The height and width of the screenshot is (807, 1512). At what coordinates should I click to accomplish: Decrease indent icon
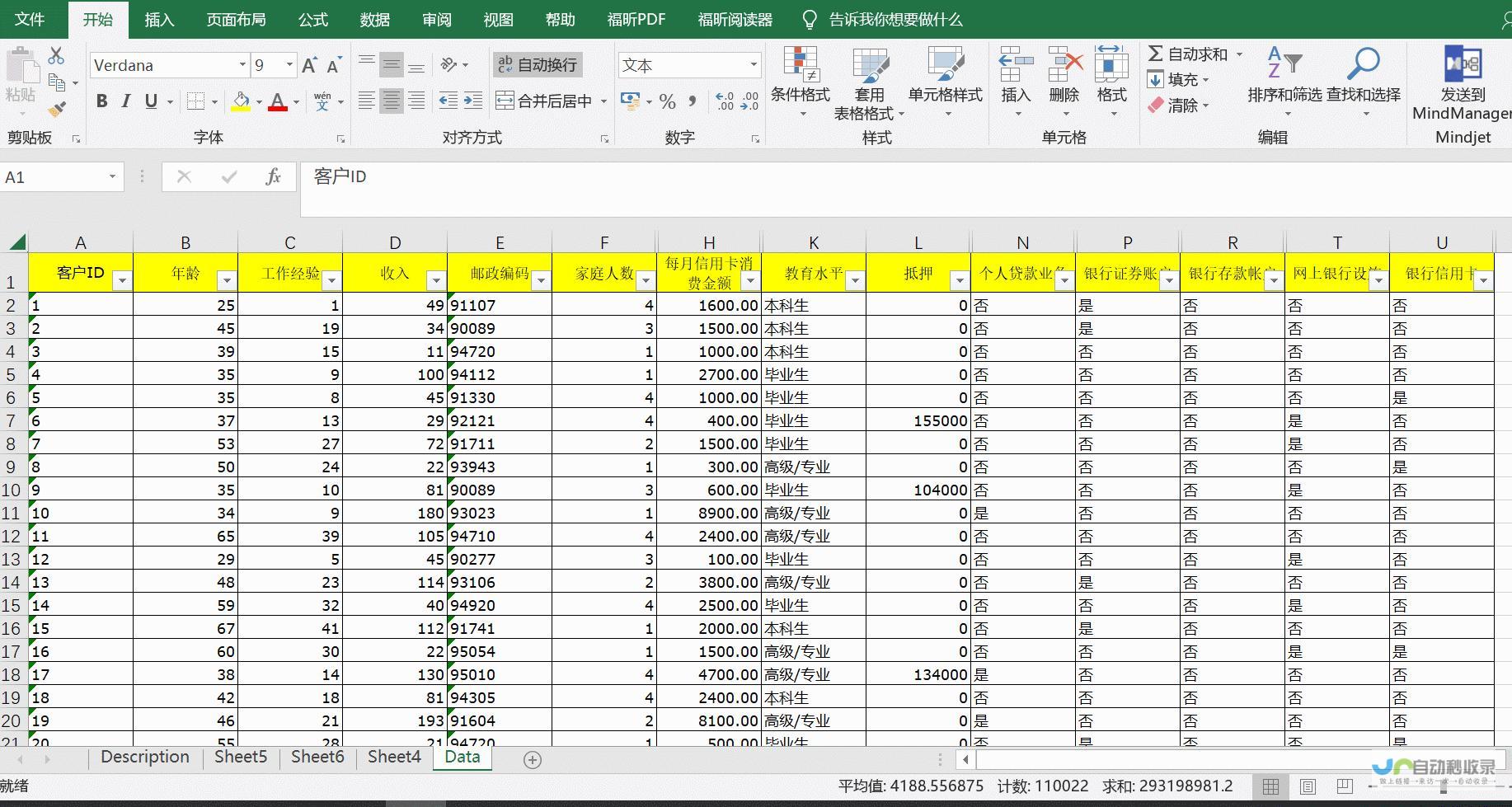(x=448, y=101)
